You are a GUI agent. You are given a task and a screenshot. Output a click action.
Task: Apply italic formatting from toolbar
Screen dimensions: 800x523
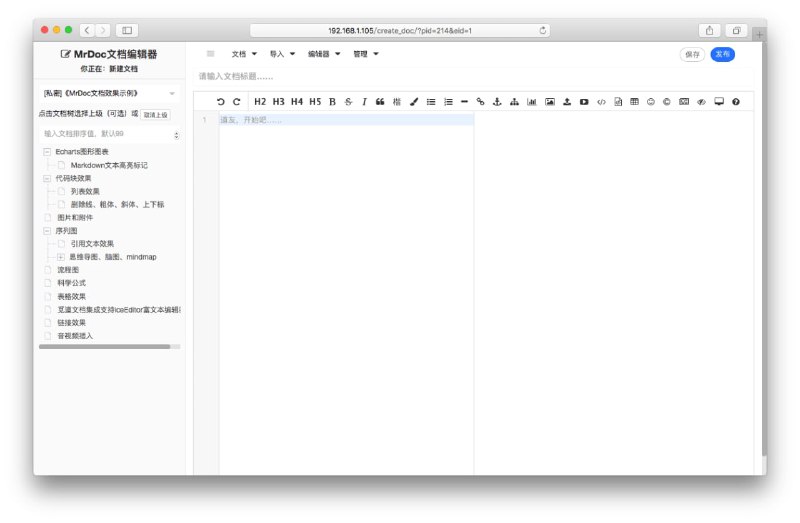coord(364,101)
